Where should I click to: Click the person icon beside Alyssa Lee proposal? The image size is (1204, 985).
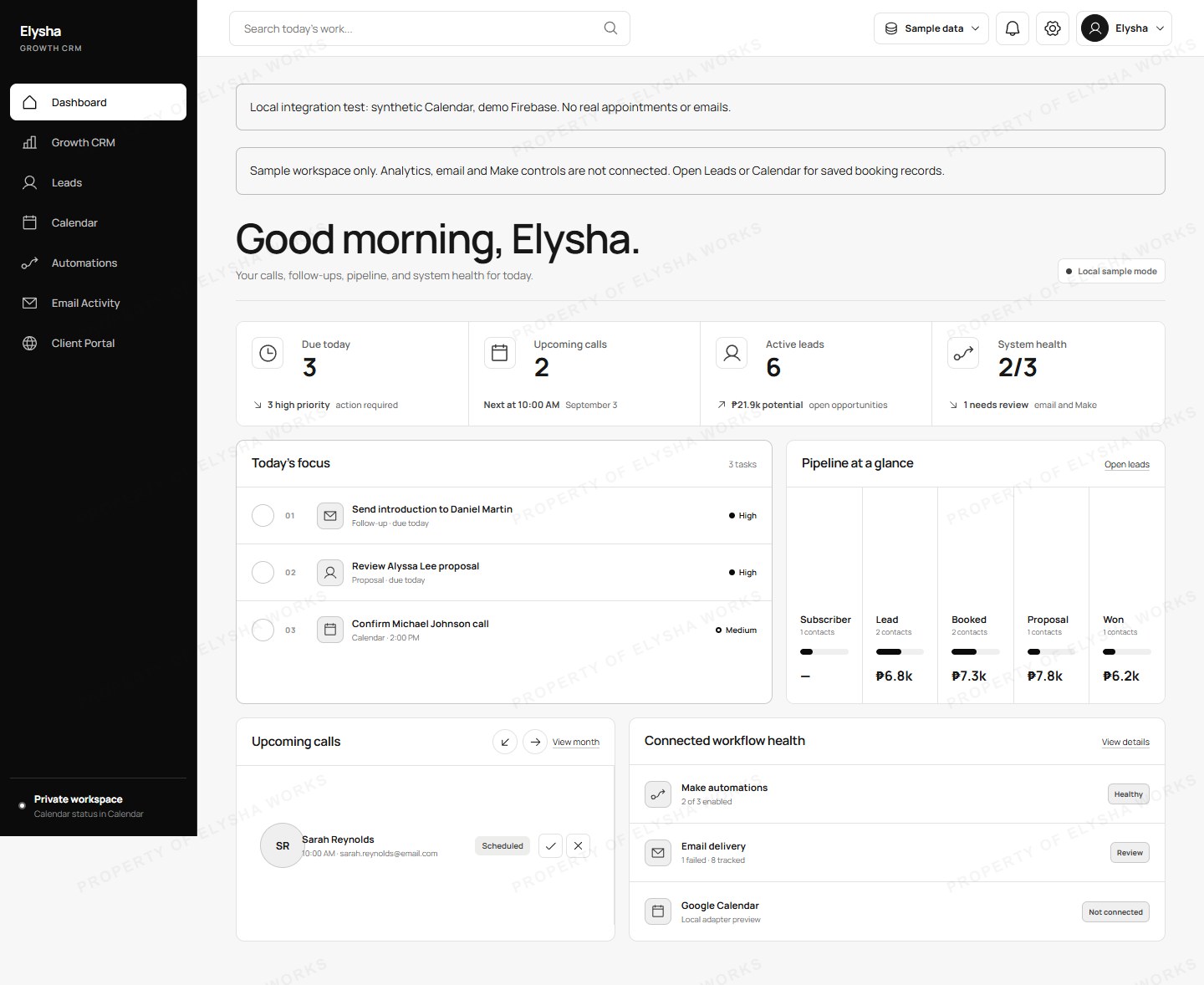[330, 573]
